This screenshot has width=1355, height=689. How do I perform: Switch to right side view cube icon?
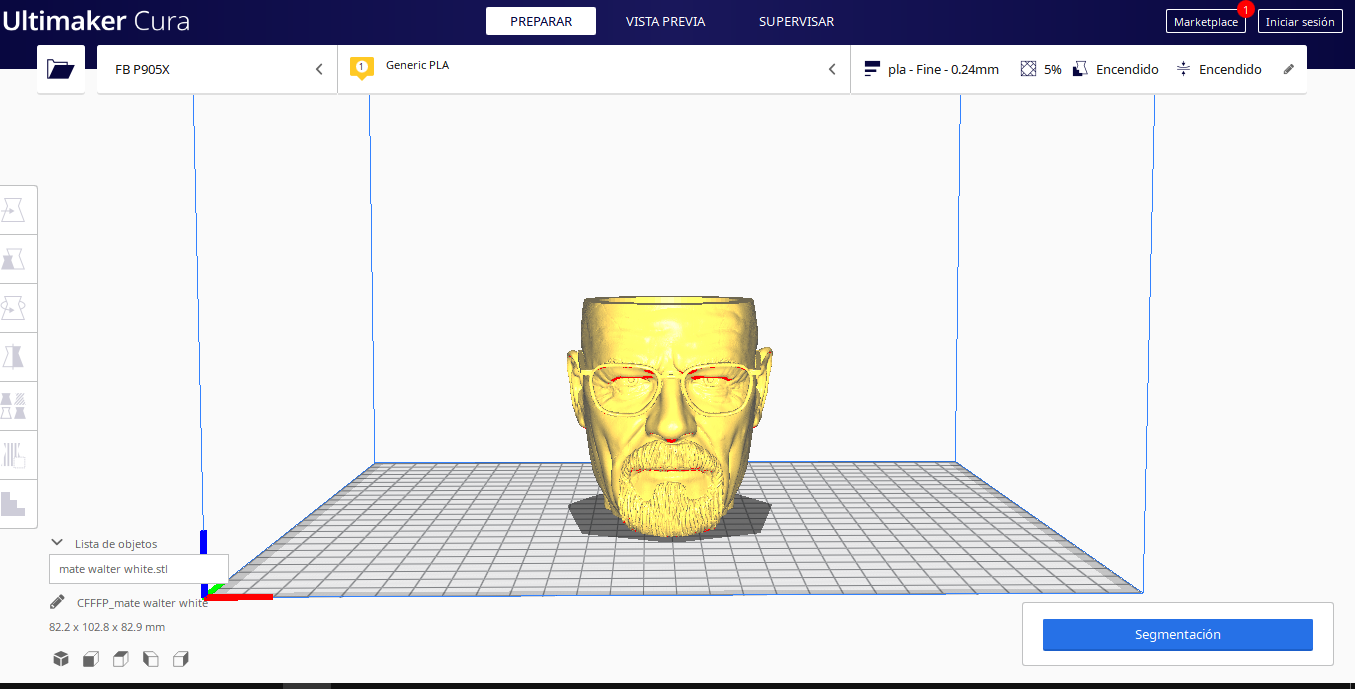(181, 659)
